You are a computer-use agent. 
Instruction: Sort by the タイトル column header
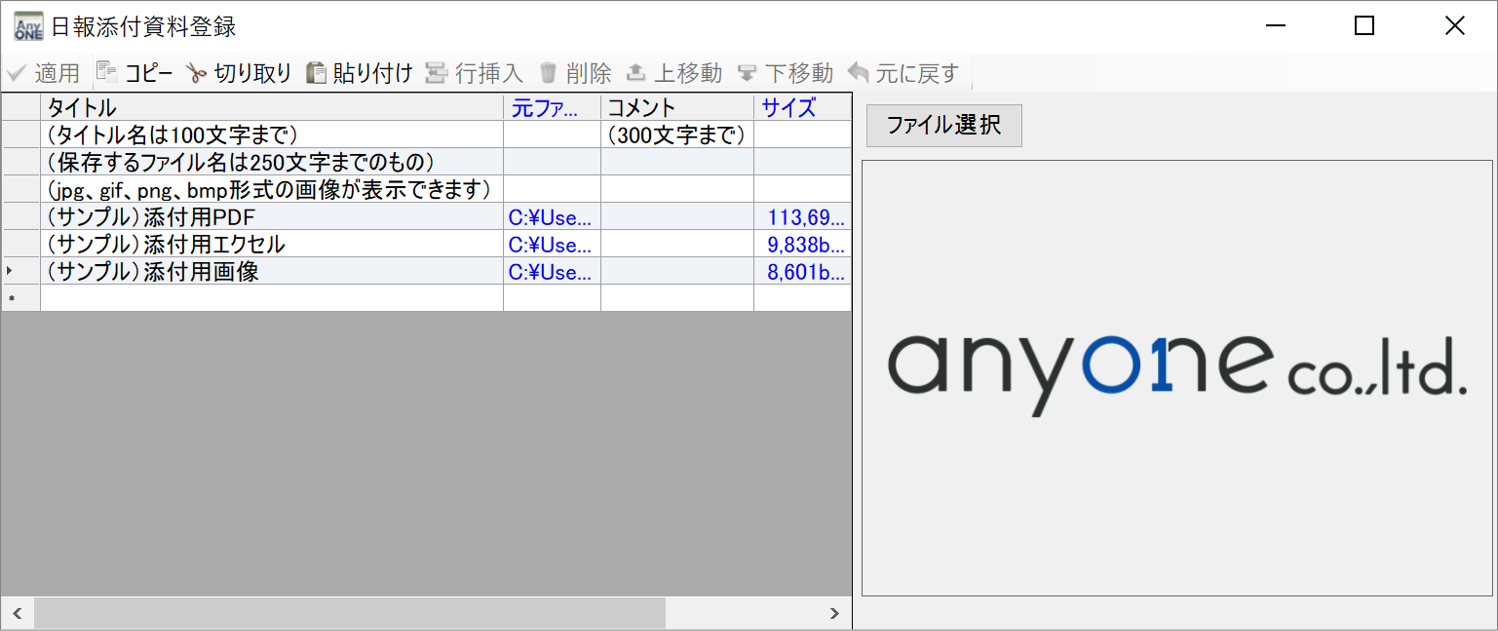click(270, 108)
